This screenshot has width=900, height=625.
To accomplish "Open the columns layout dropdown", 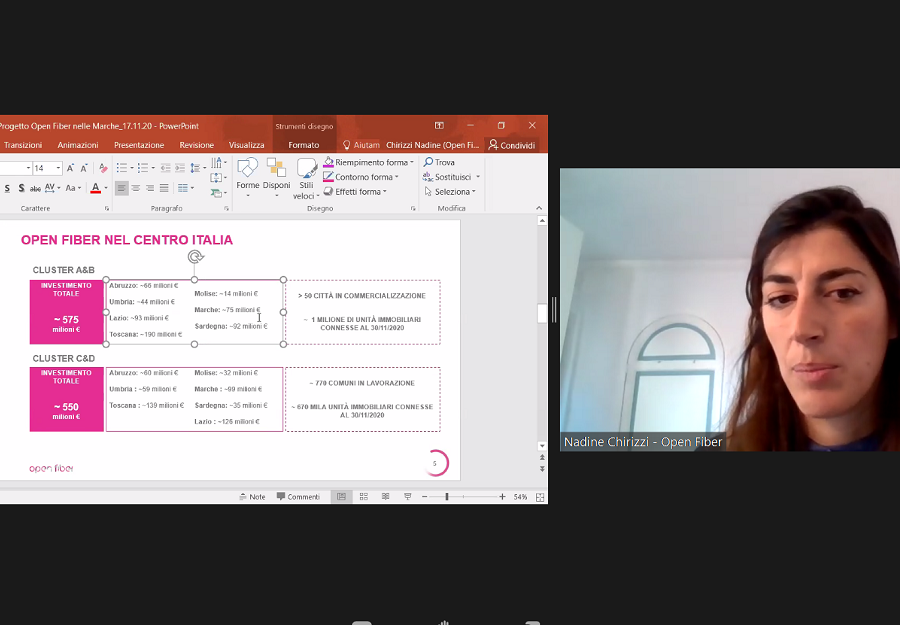I will click(x=185, y=188).
